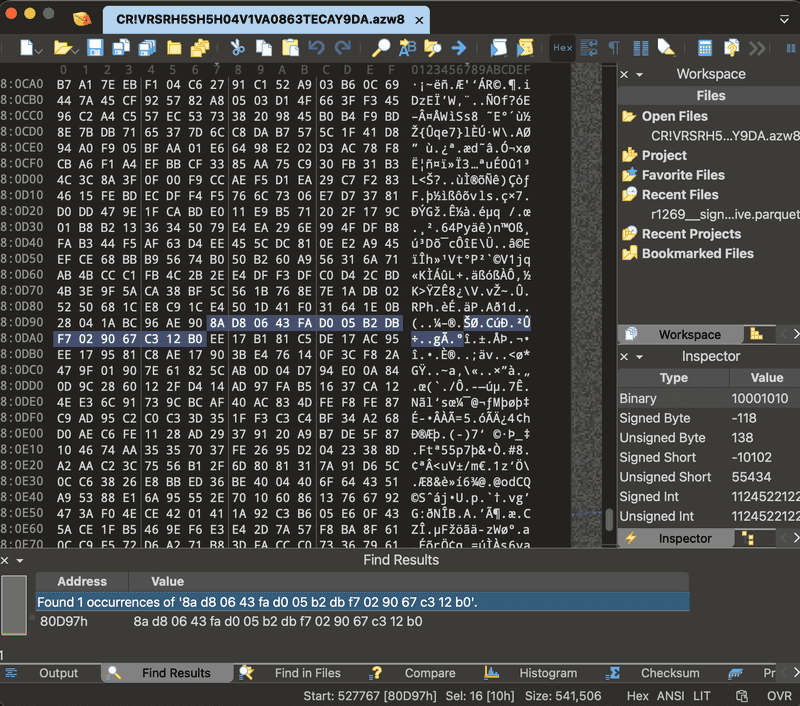The width and height of the screenshot is (800, 706).
Task: Open the Replace (A to B) tool
Action: pyautogui.click(x=407, y=48)
